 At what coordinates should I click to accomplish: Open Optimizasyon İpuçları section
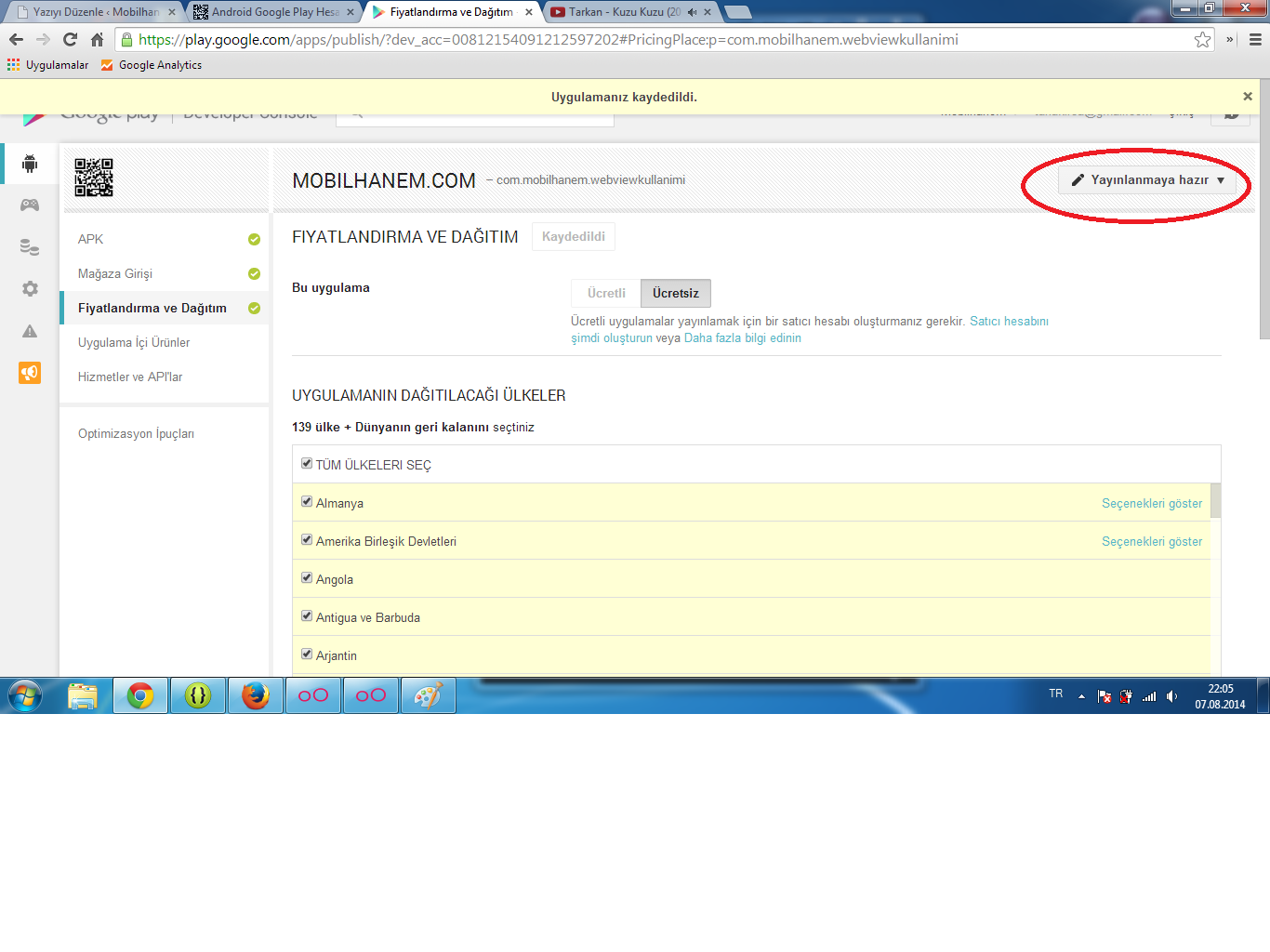pyautogui.click(x=164, y=433)
